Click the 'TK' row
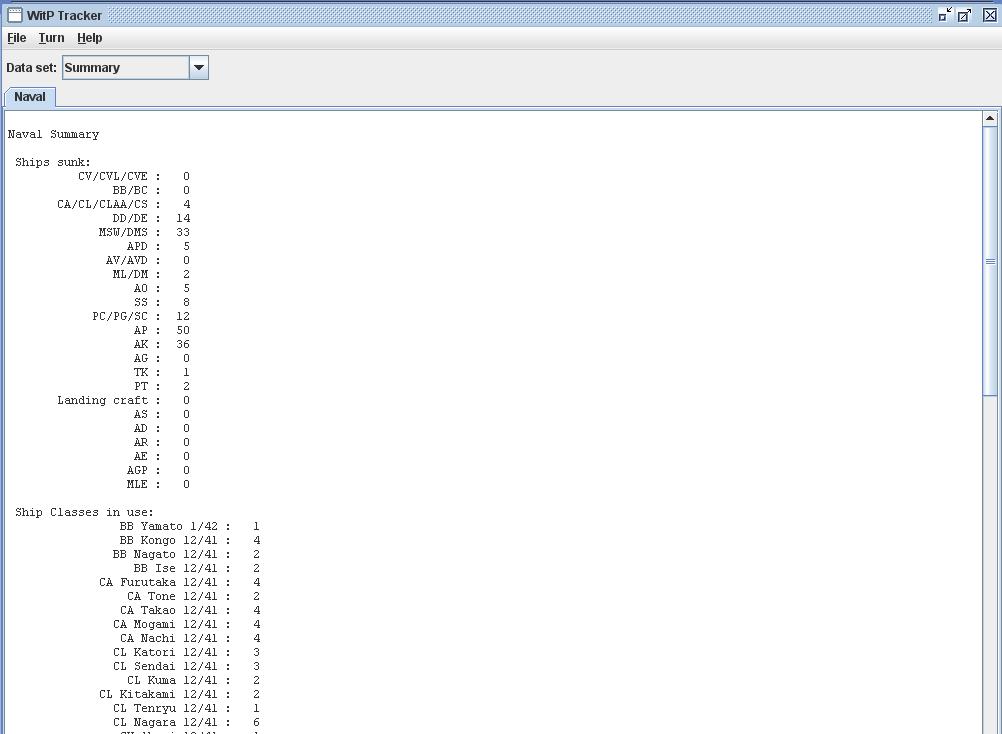This screenshot has height=734, width=1002. tap(162, 373)
